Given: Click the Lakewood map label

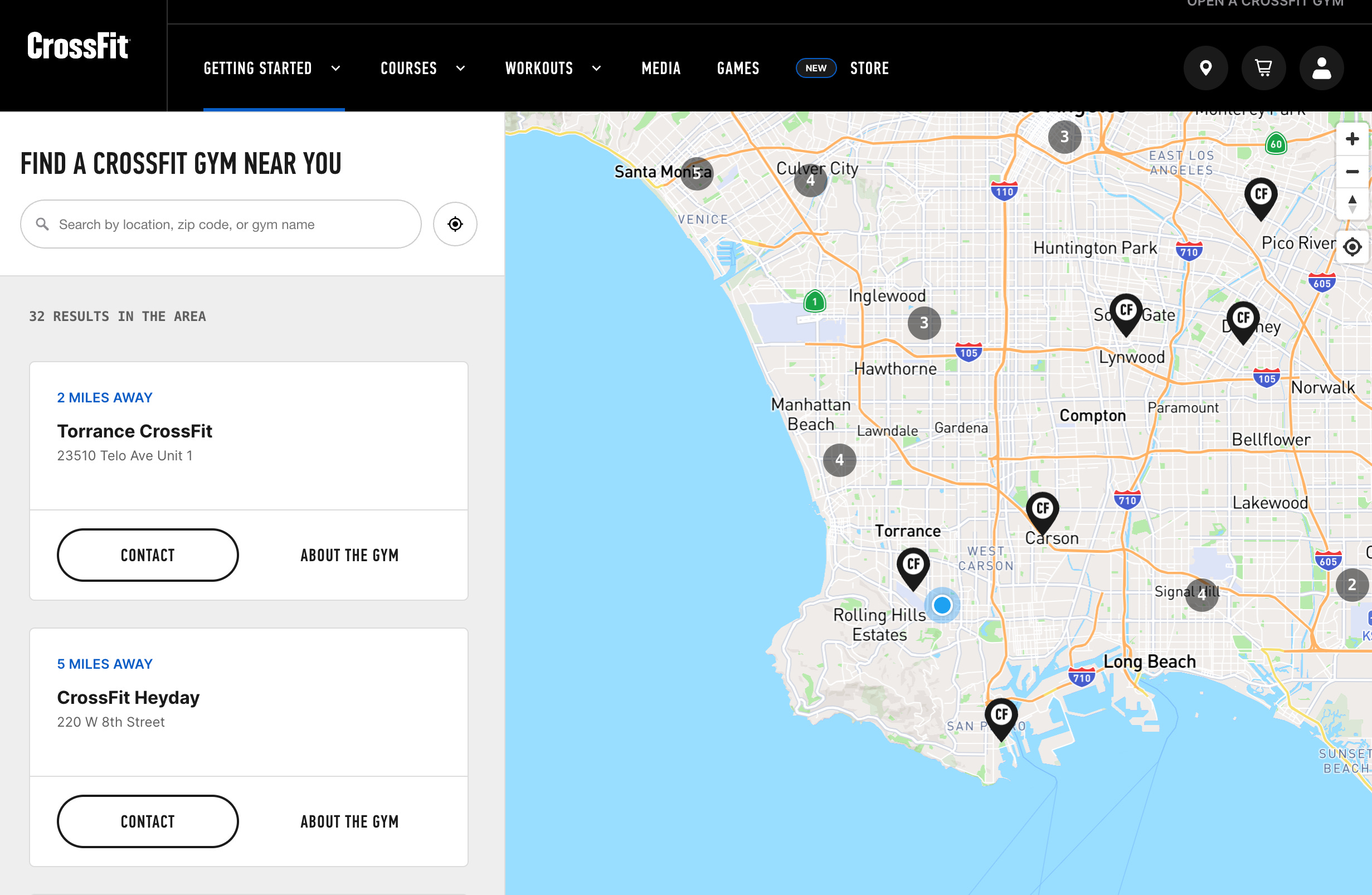Looking at the screenshot, I should (1270, 503).
